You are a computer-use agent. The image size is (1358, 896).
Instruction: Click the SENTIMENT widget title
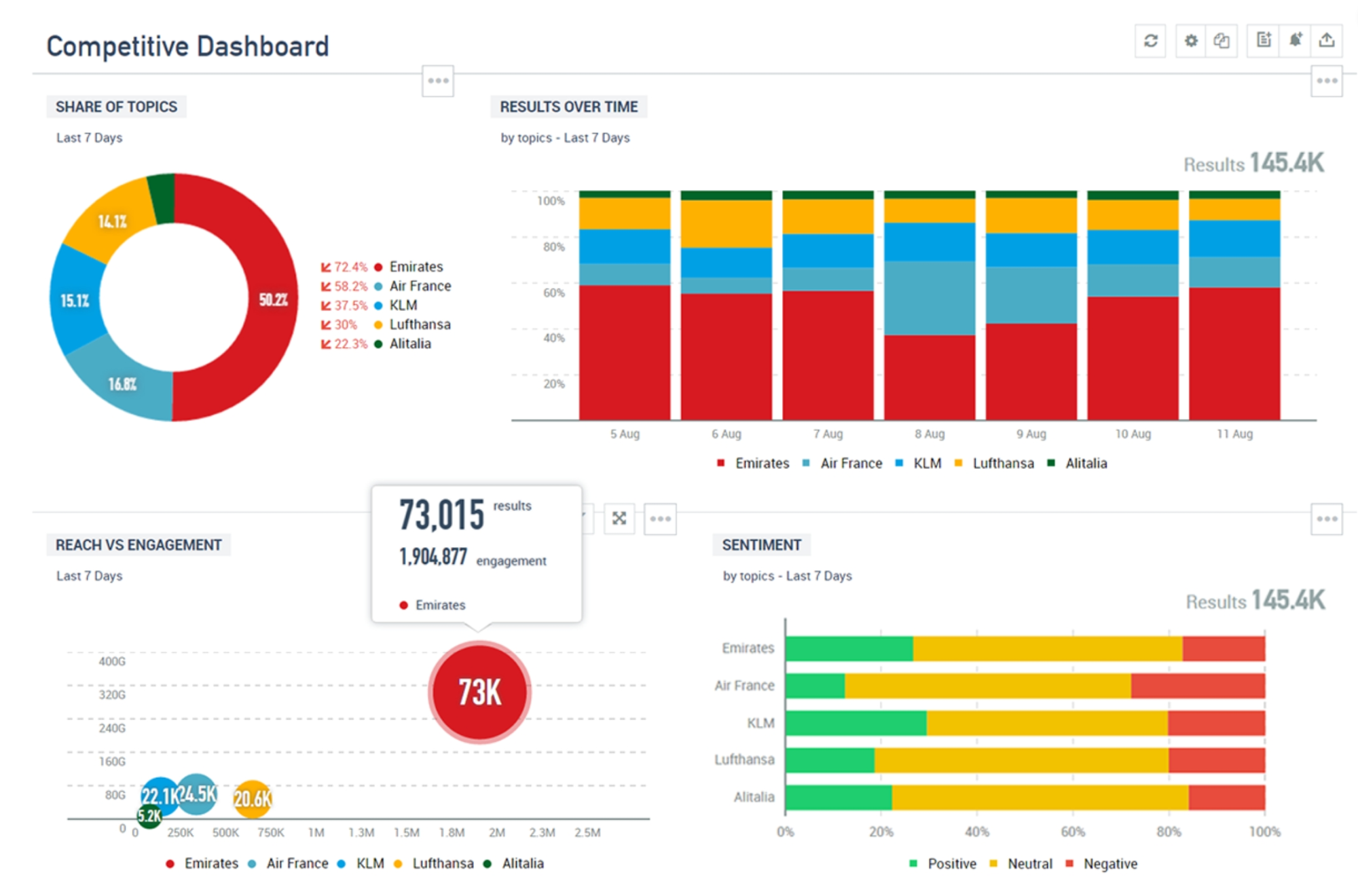point(762,545)
